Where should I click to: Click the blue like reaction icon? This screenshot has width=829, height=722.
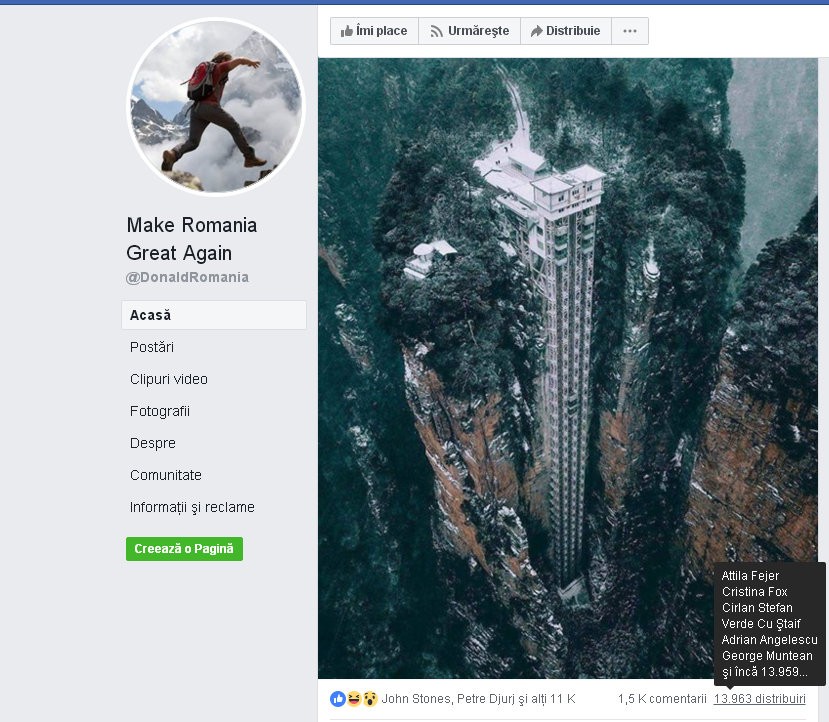click(338, 698)
